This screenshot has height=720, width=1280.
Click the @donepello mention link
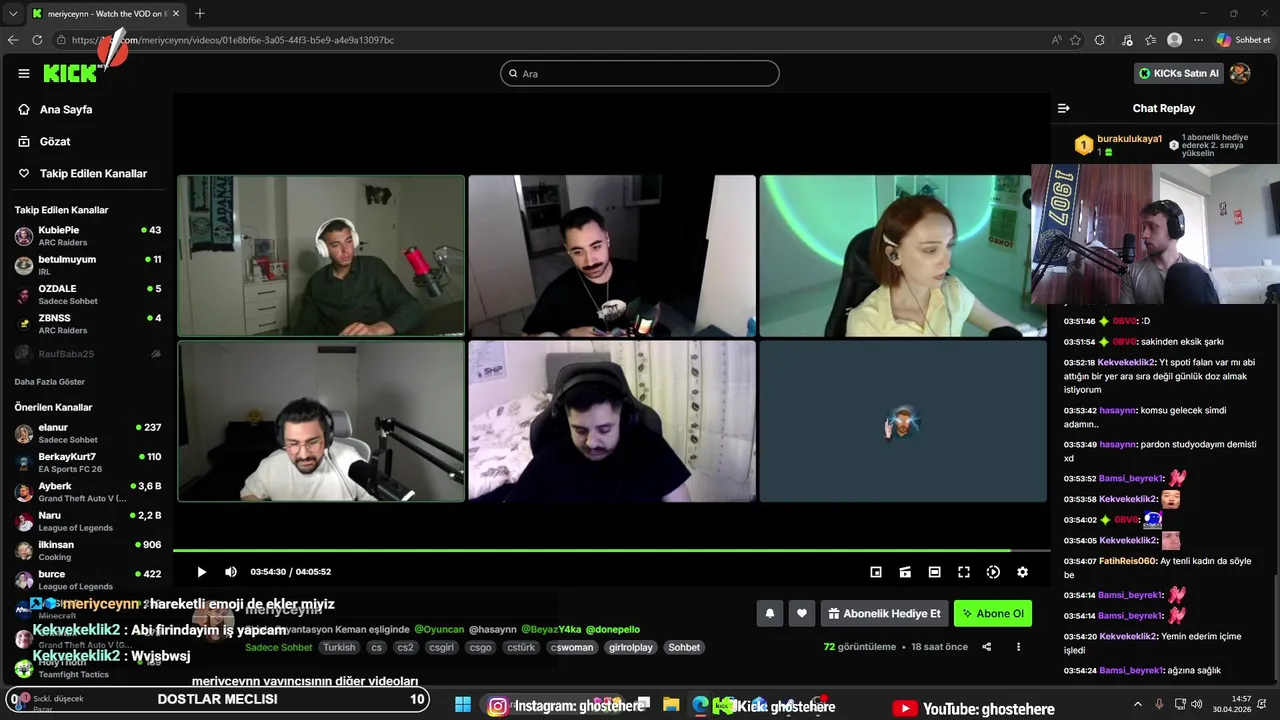click(x=613, y=629)
